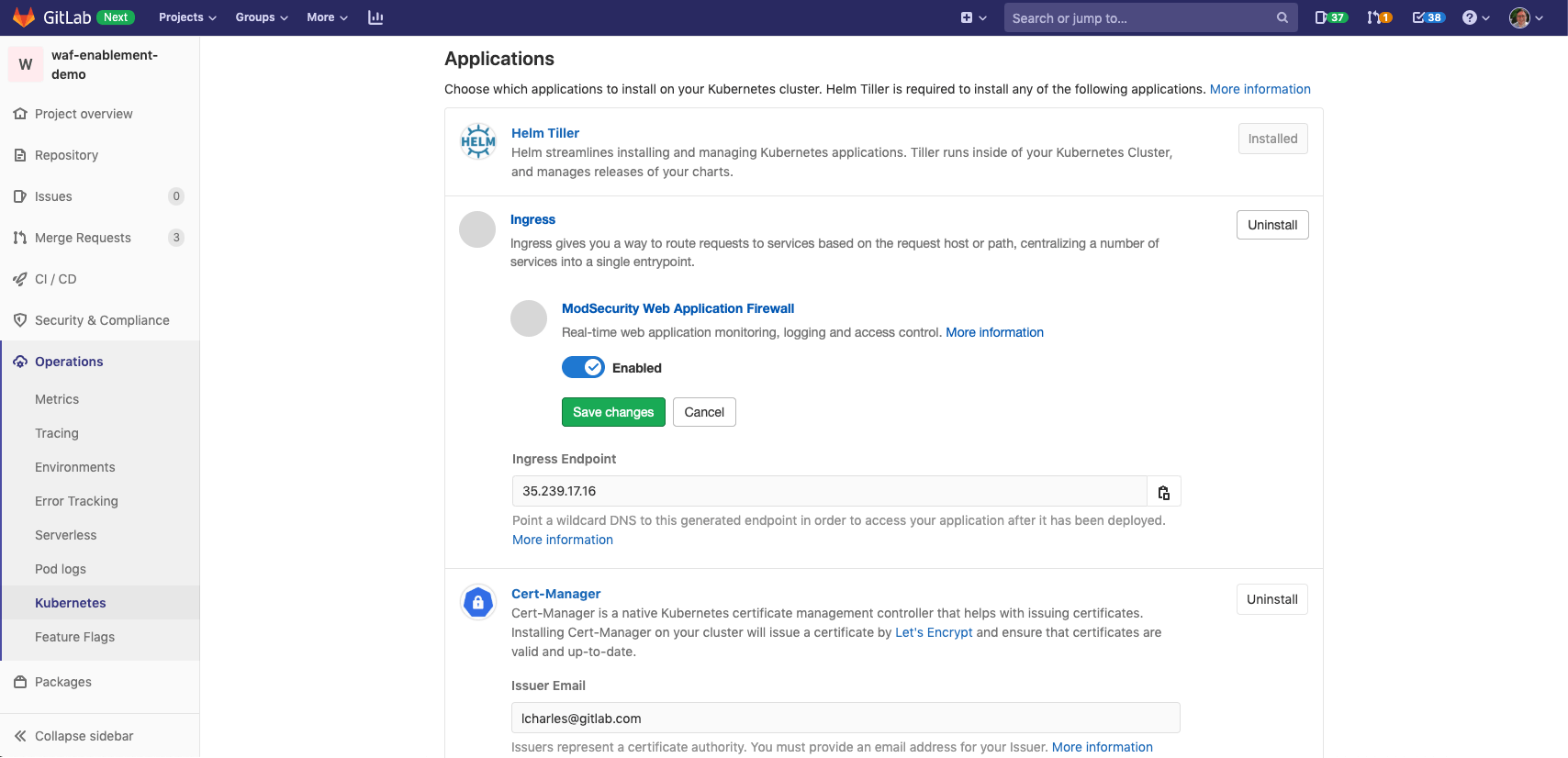Open the to-do list showing 38

pos(1428,17)
